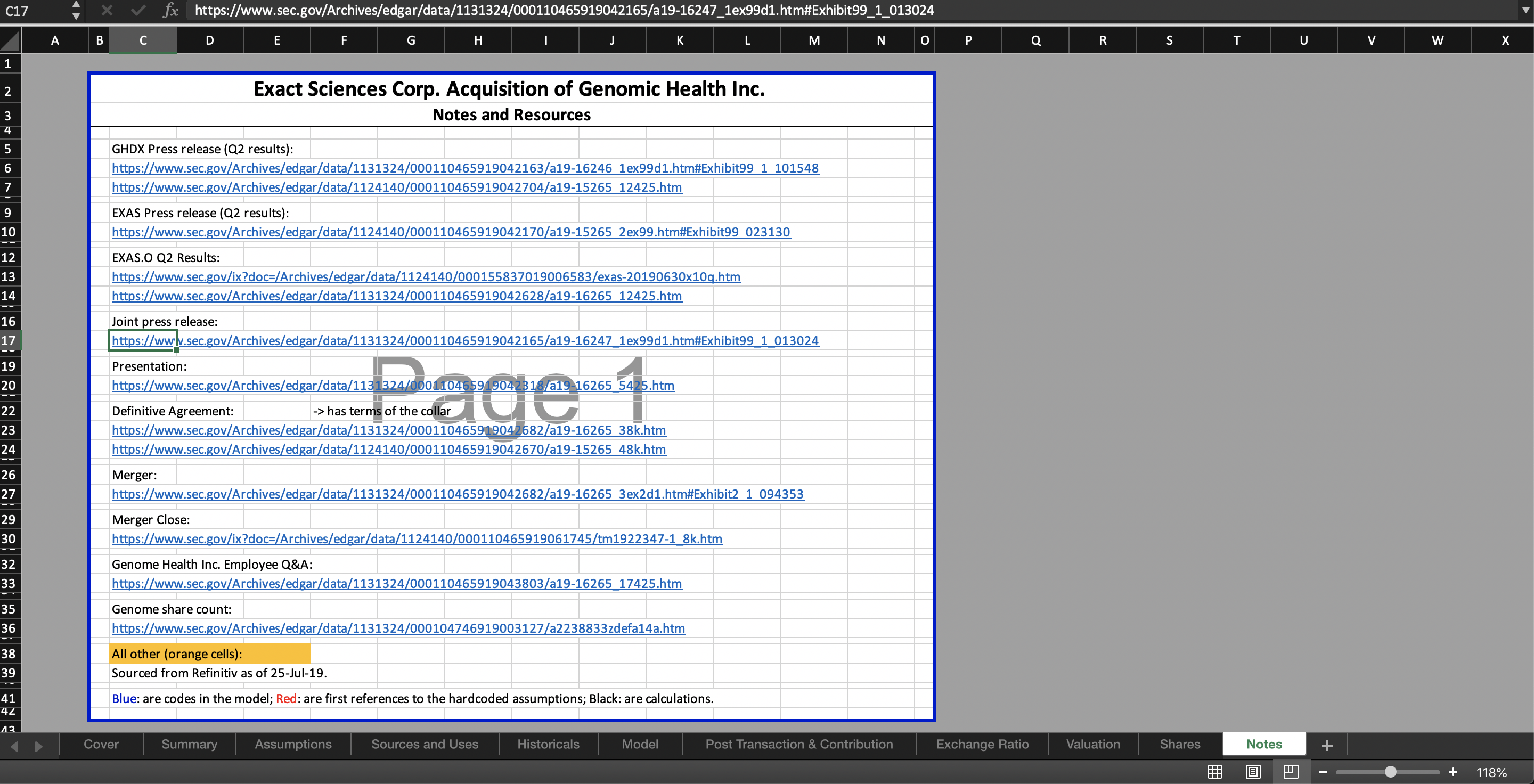Open the Name Box dropdown arrows
The height and width of the screenshot is (784, 1534).
[x=76, y=10]
